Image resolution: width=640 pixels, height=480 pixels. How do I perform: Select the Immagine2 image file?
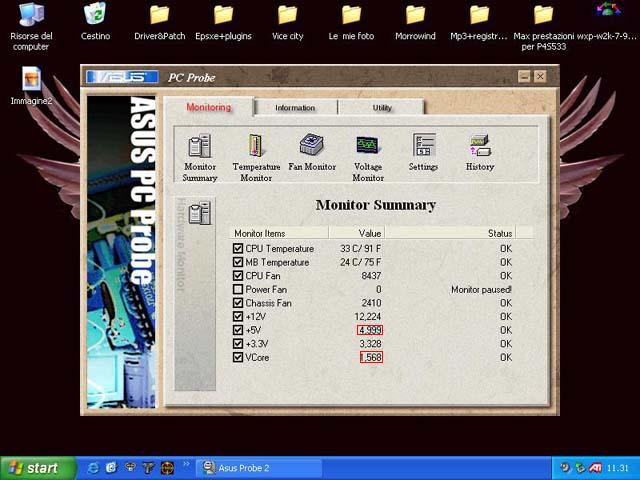coord(31,78)
